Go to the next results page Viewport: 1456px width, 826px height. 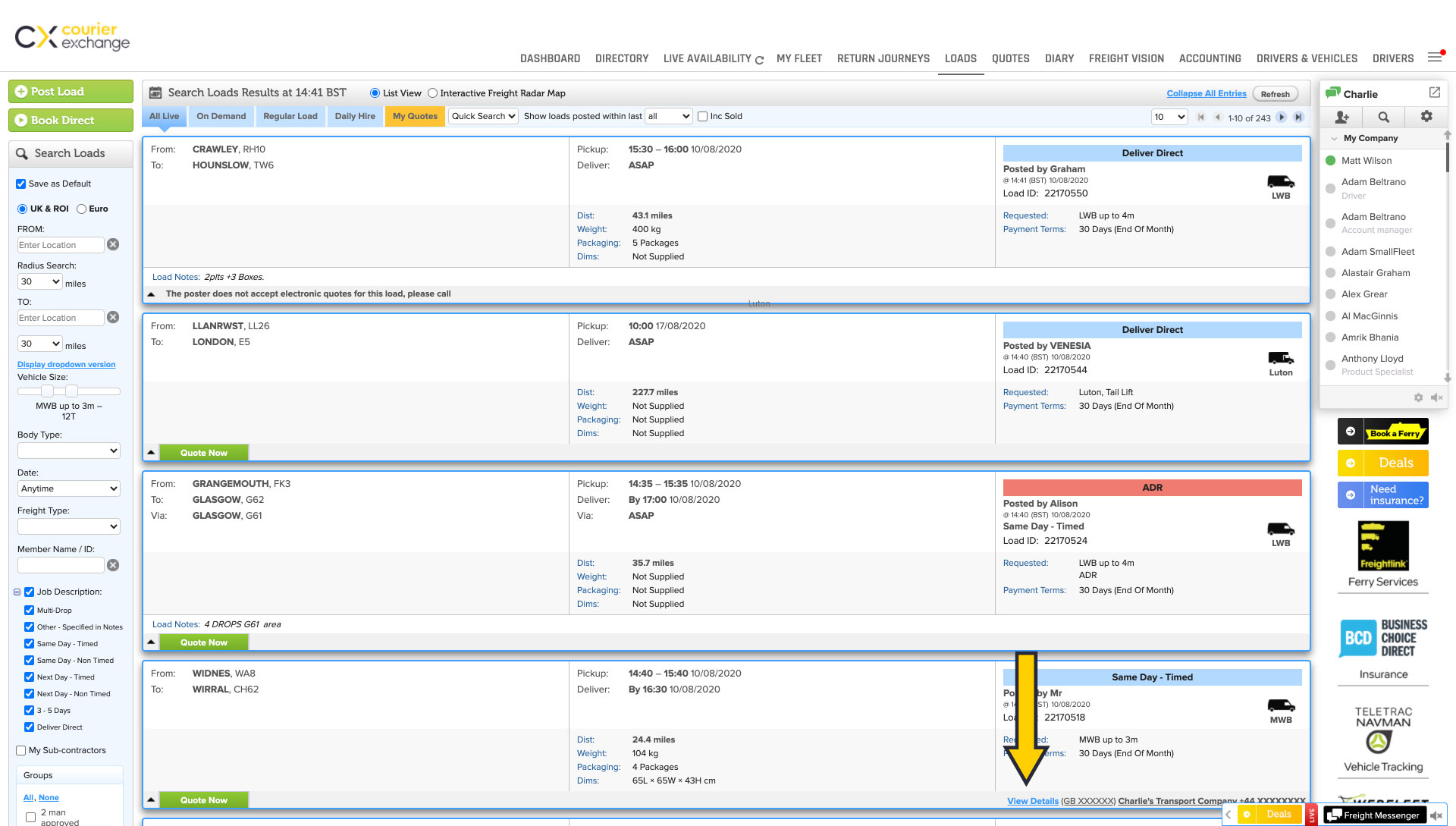click(1282, 117)
